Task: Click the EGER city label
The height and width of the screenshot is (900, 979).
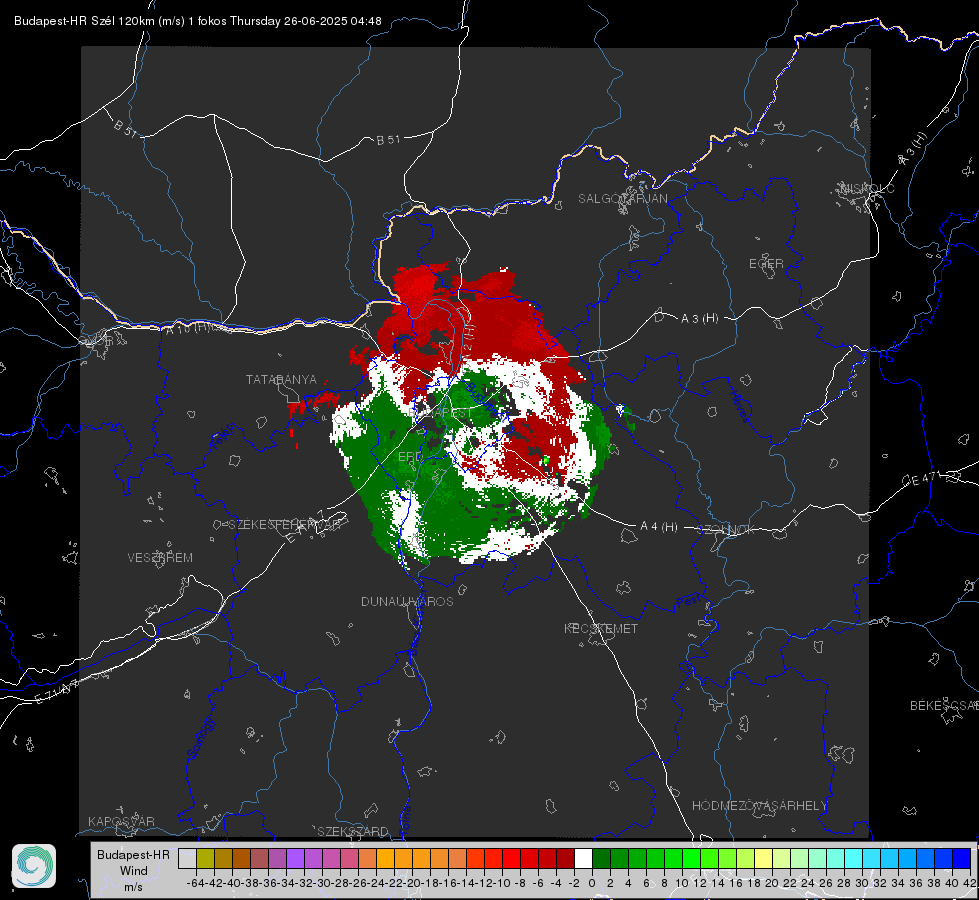Action: point(766,264)
